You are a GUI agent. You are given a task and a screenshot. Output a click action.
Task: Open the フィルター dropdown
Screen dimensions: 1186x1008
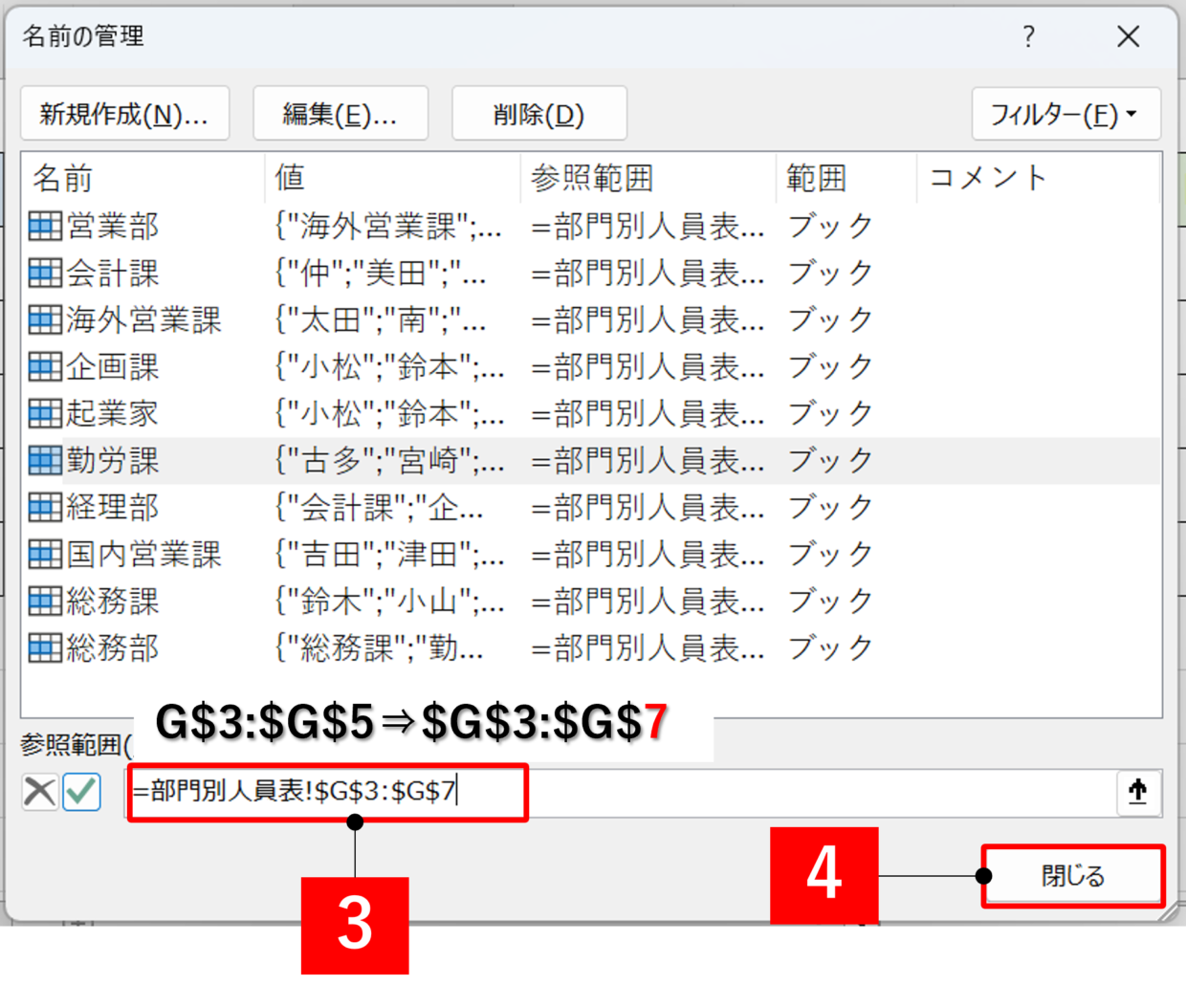(1065, 115)
